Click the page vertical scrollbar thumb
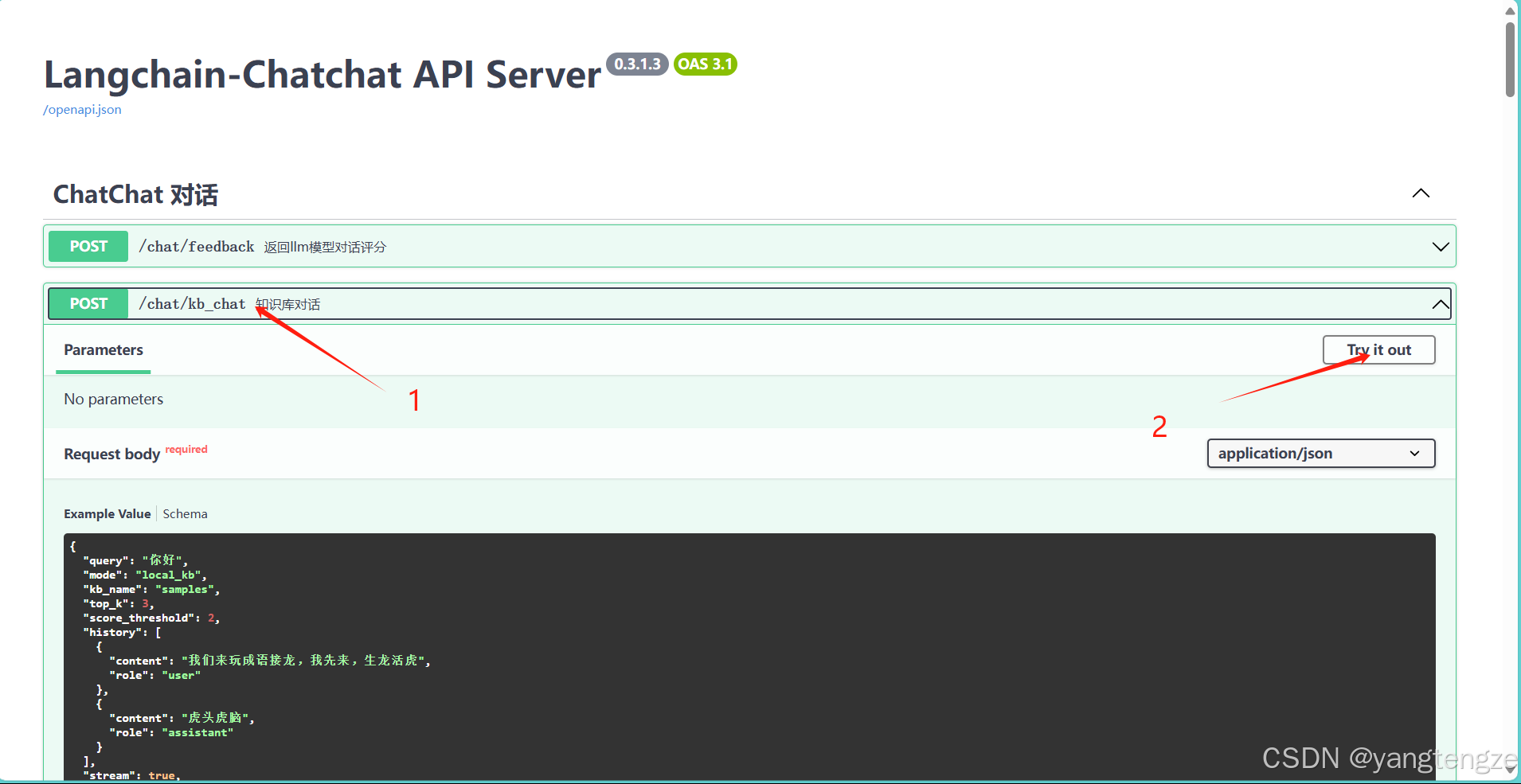 [x=1510, y=60]
